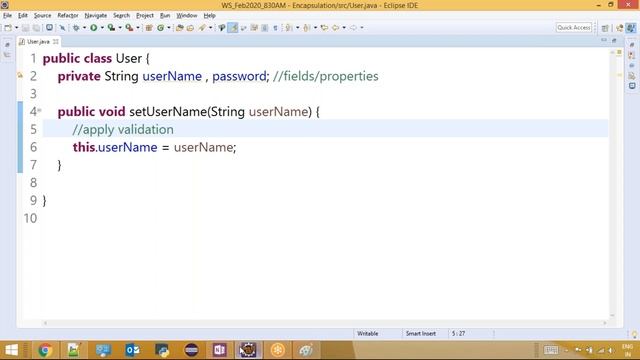Open the Search menu
Screen dimensions: 640x360
click(x=121, y=16)
